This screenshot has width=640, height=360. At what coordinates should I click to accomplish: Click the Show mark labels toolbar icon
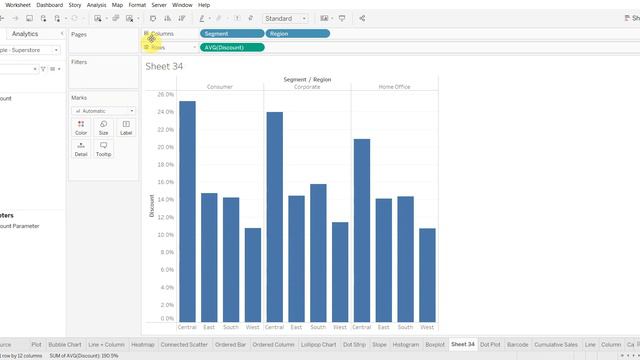point(237,18)
